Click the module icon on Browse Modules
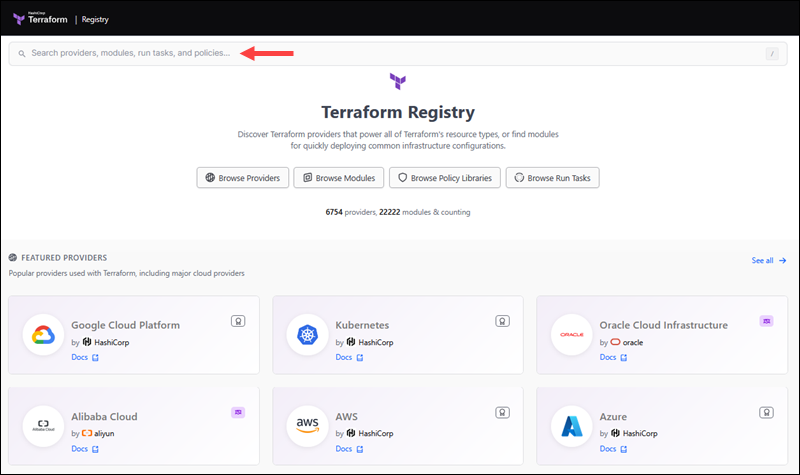The height and width of the screenshot is (475, 800). (308, 178)
